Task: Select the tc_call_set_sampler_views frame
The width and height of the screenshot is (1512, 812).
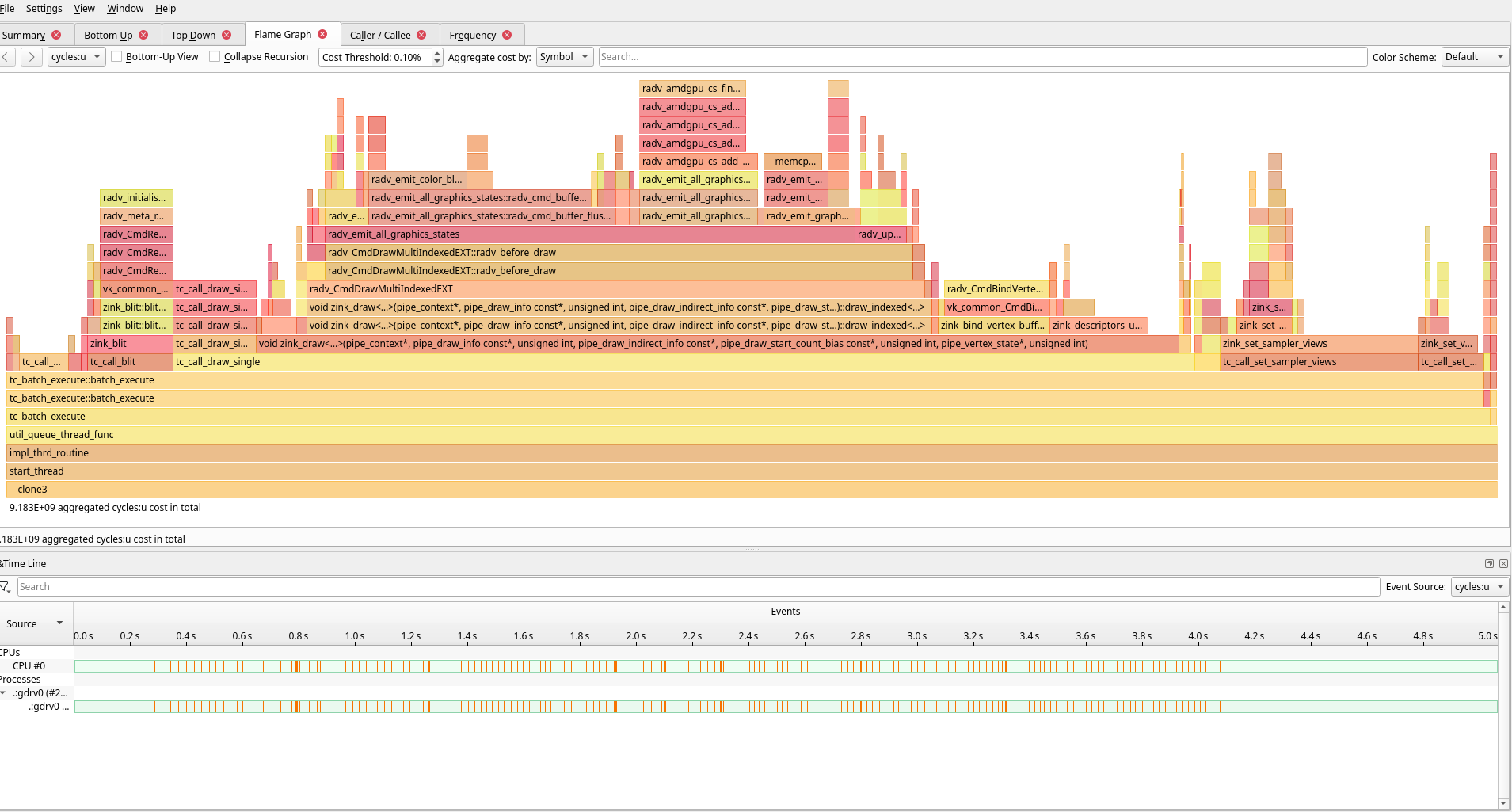Action: point(1319,362)
